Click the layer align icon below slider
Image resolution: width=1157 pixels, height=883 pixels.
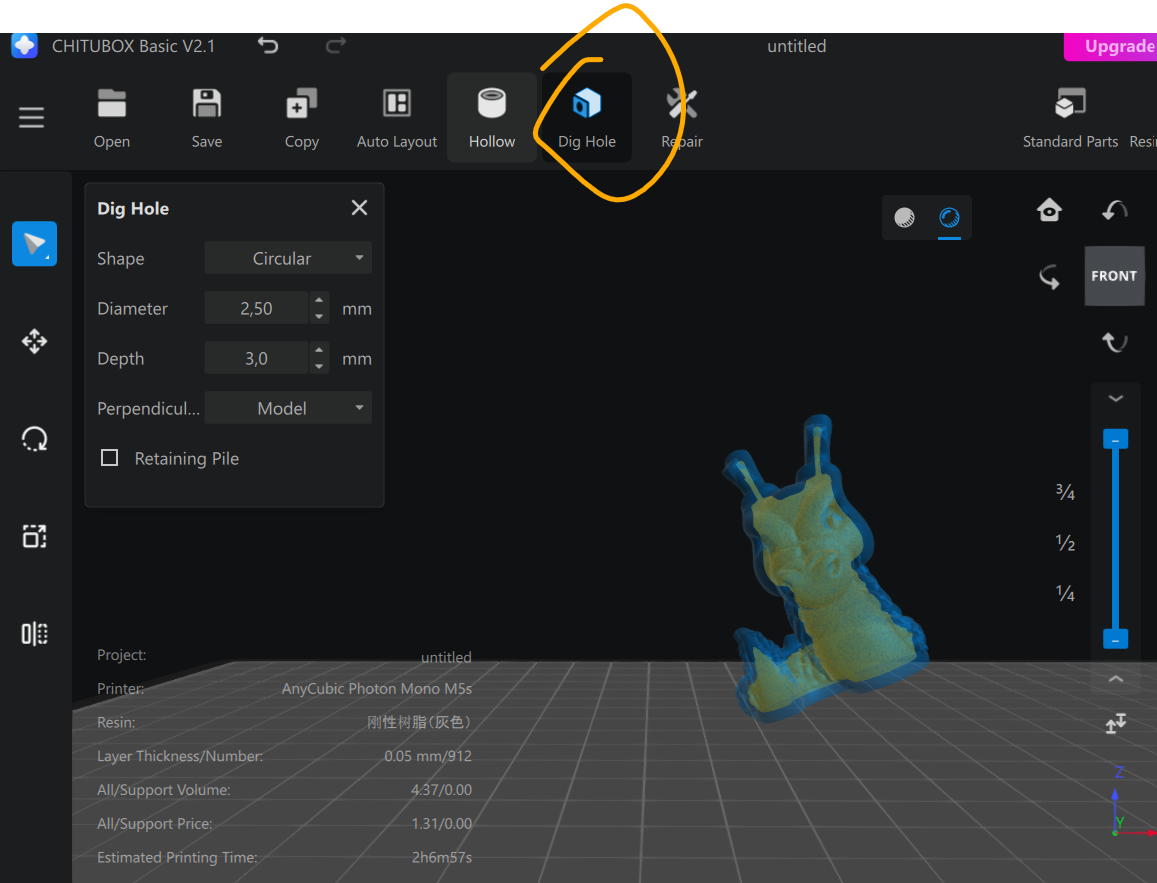pyautogui.click(x=1116, y=723)
